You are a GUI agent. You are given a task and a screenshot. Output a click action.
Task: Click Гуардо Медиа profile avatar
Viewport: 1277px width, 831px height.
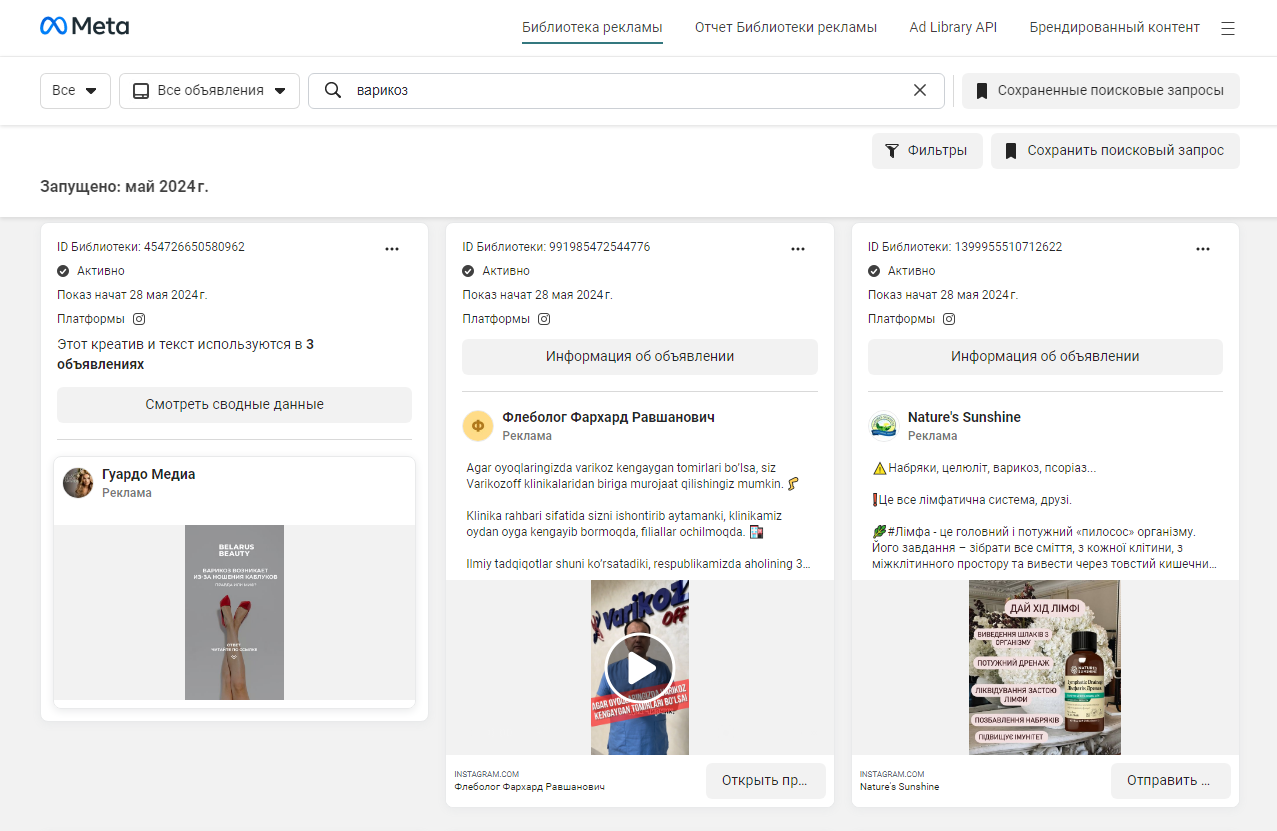[x=78, y=483]
